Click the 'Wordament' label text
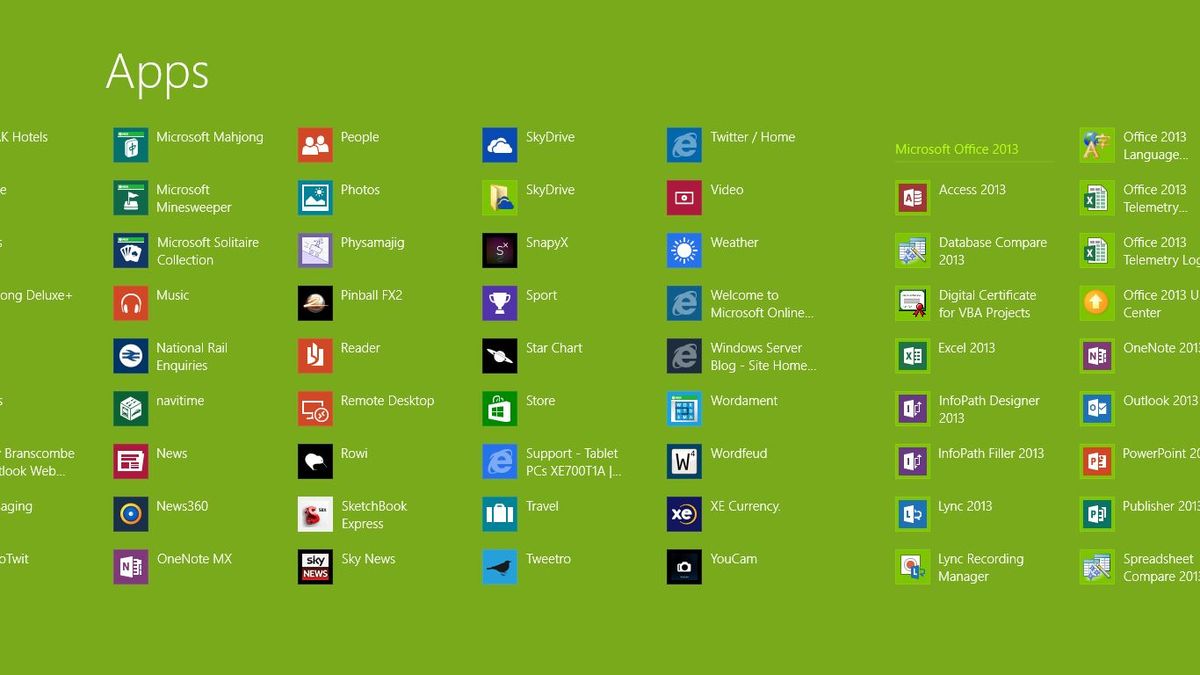Viewport: 1200px width, 675px height. pos(744,401)
